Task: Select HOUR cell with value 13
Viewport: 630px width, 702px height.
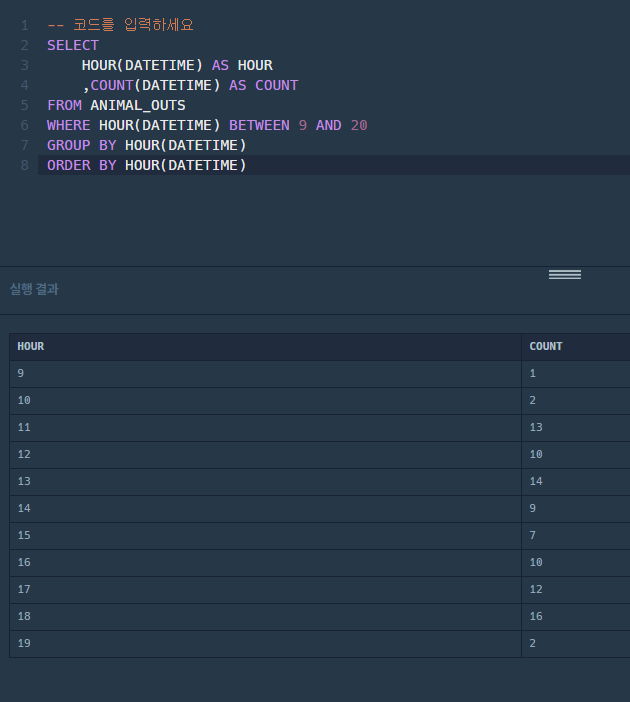Action: click(265, 482)
